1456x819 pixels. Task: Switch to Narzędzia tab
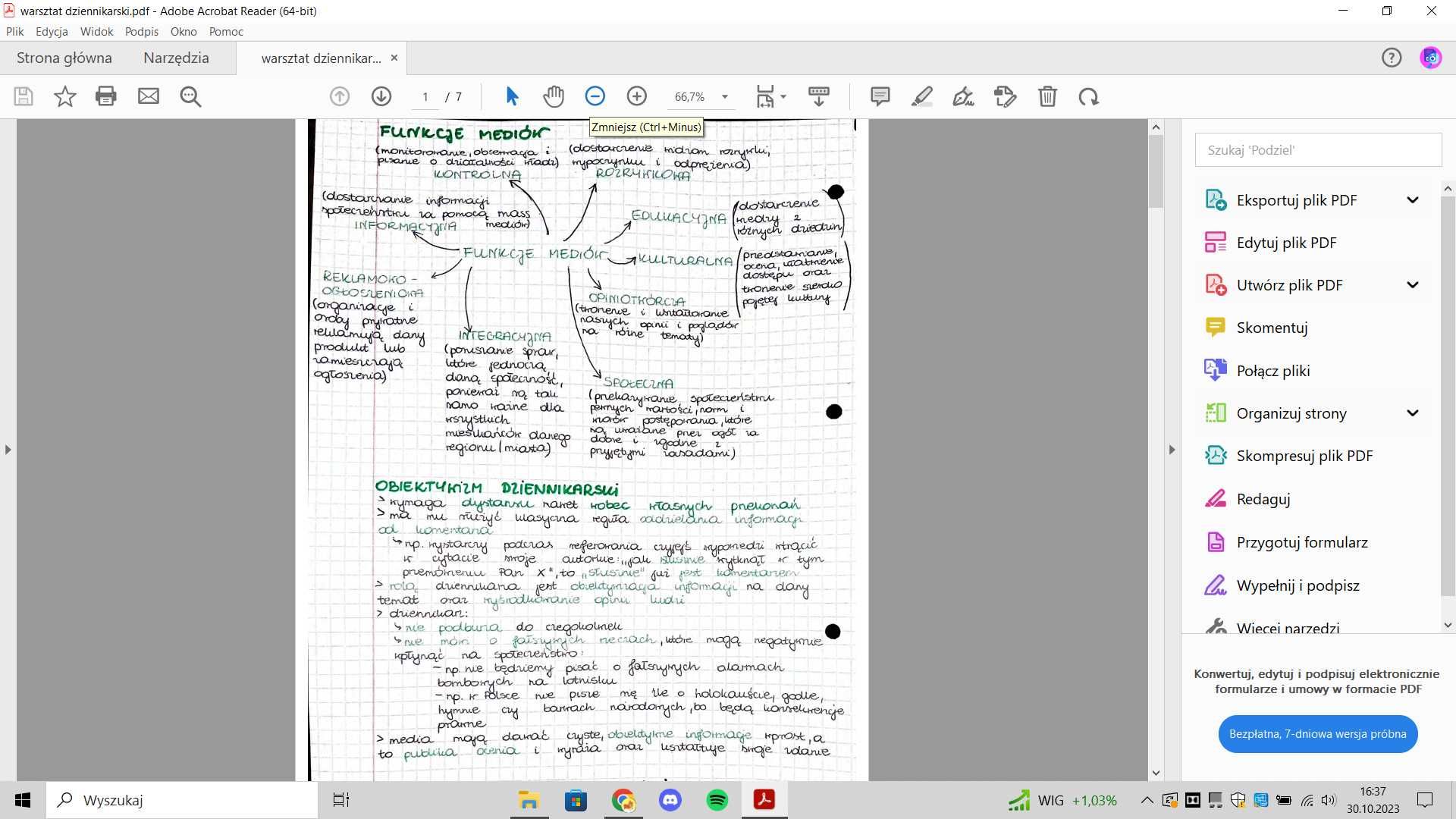pos(176,58)
